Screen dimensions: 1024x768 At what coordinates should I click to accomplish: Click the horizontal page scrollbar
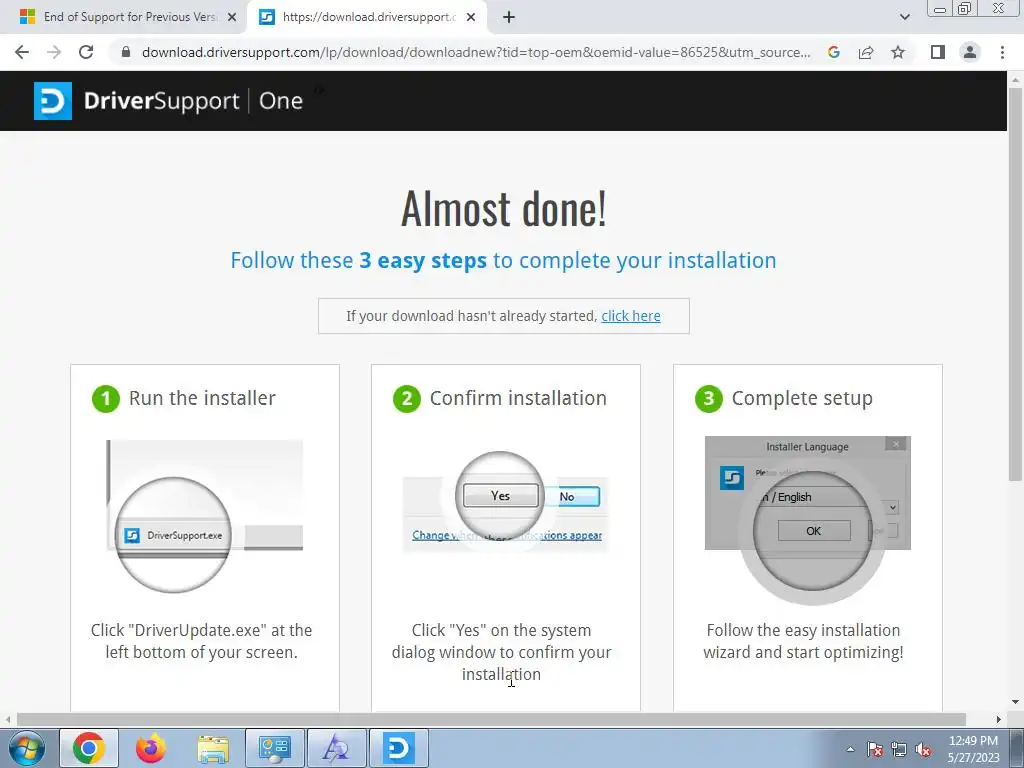[x=491, y=719]
